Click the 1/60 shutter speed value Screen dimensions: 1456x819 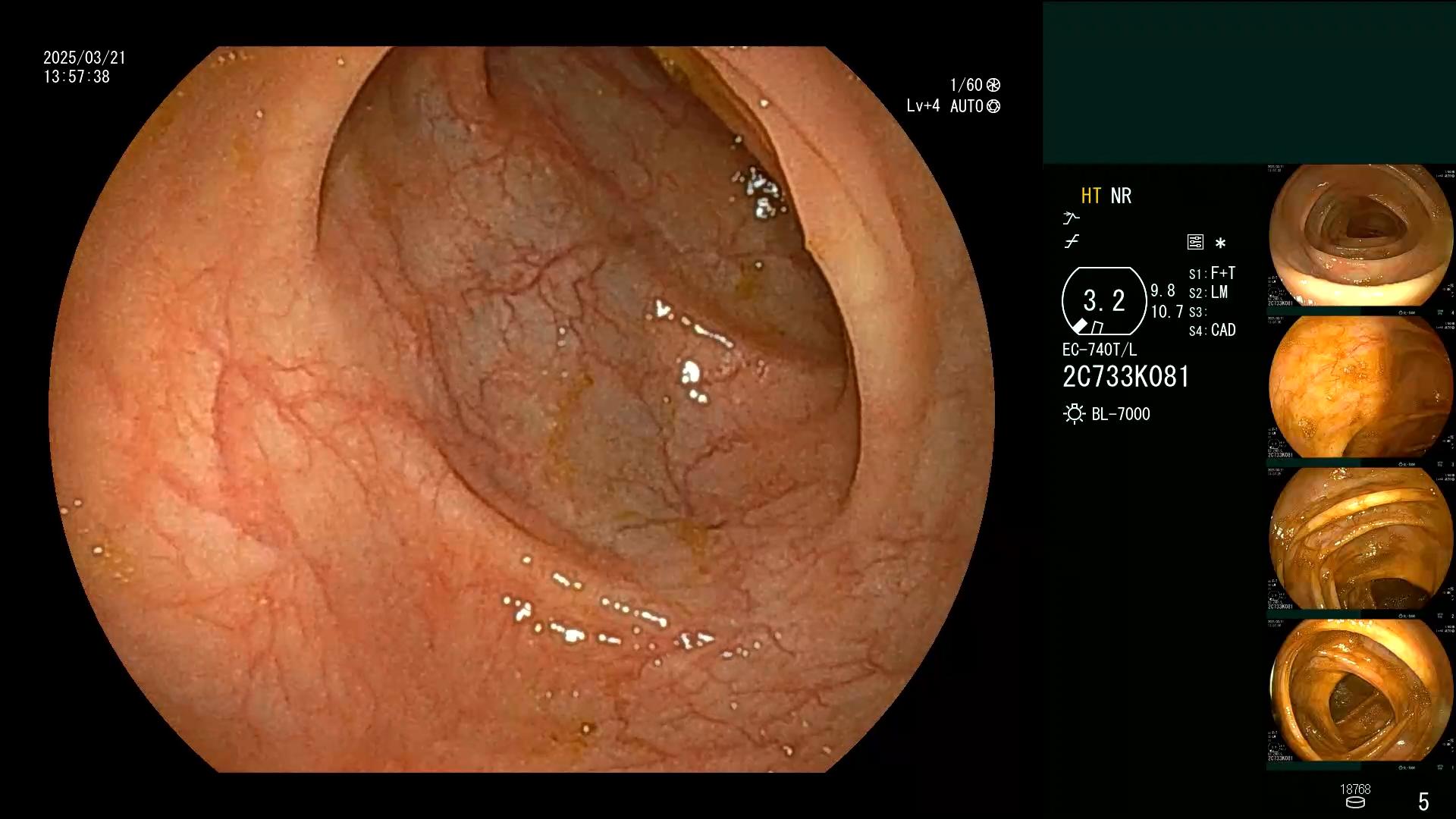point(966,85)
